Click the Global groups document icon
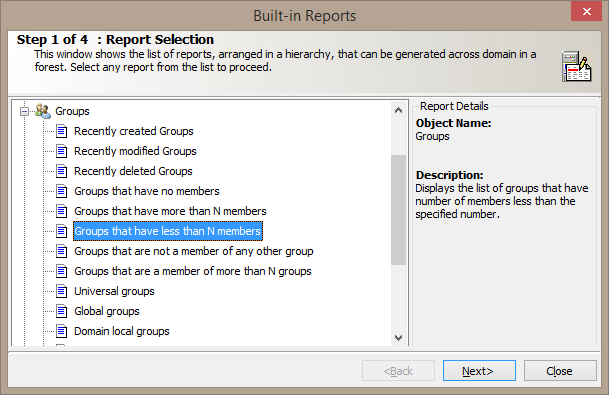This screenshot has width=609, height=395. 61,311
